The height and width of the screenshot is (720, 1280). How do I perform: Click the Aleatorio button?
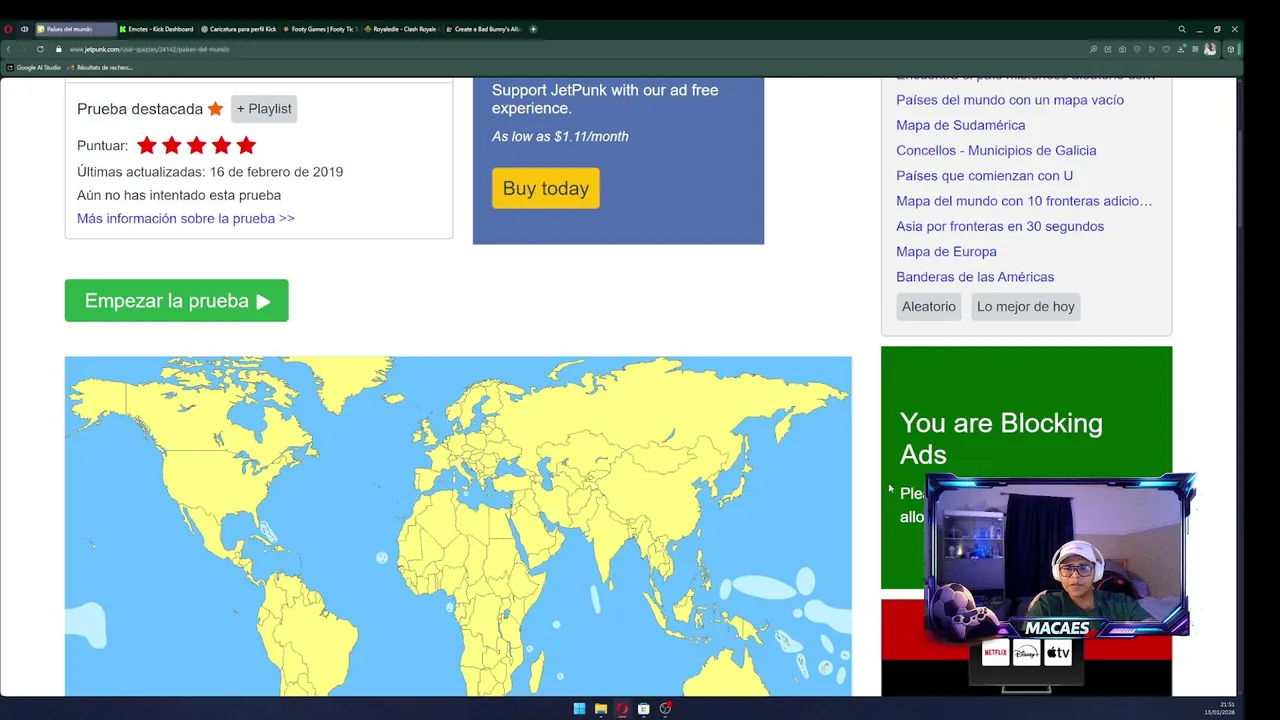pyautogui.click(x=929, y=306)
